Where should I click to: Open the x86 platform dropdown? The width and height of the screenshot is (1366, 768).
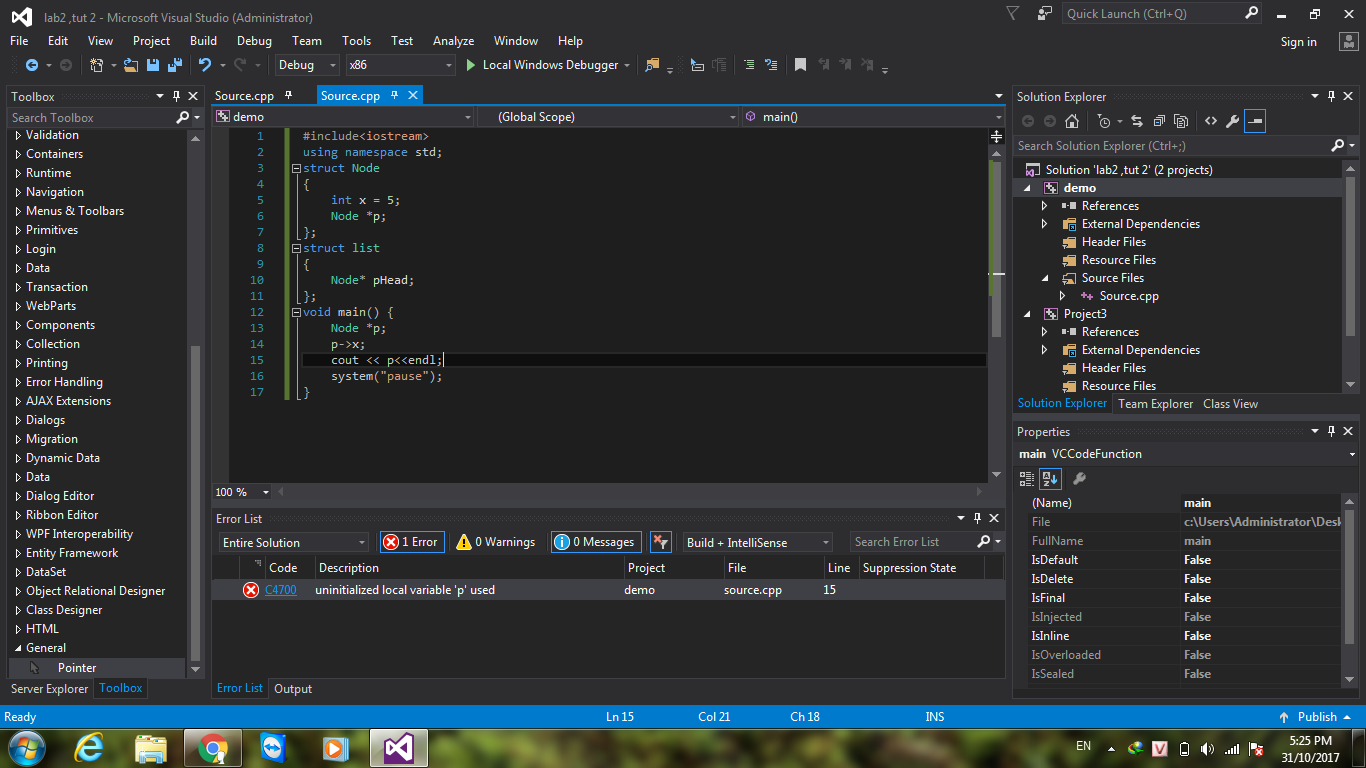pyautogui.click(x=399, y=65)
